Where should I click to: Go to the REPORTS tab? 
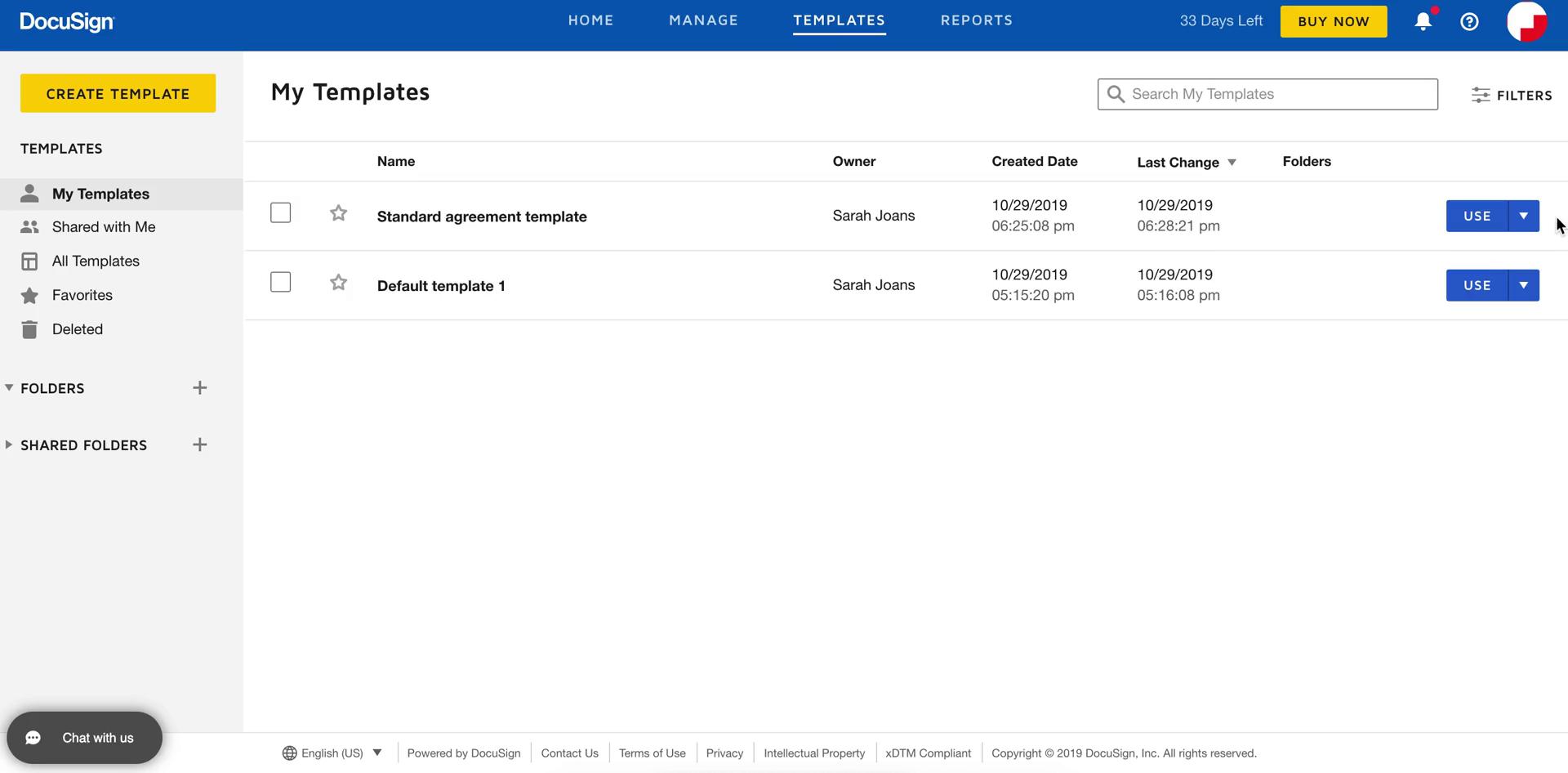pos(976,20)
